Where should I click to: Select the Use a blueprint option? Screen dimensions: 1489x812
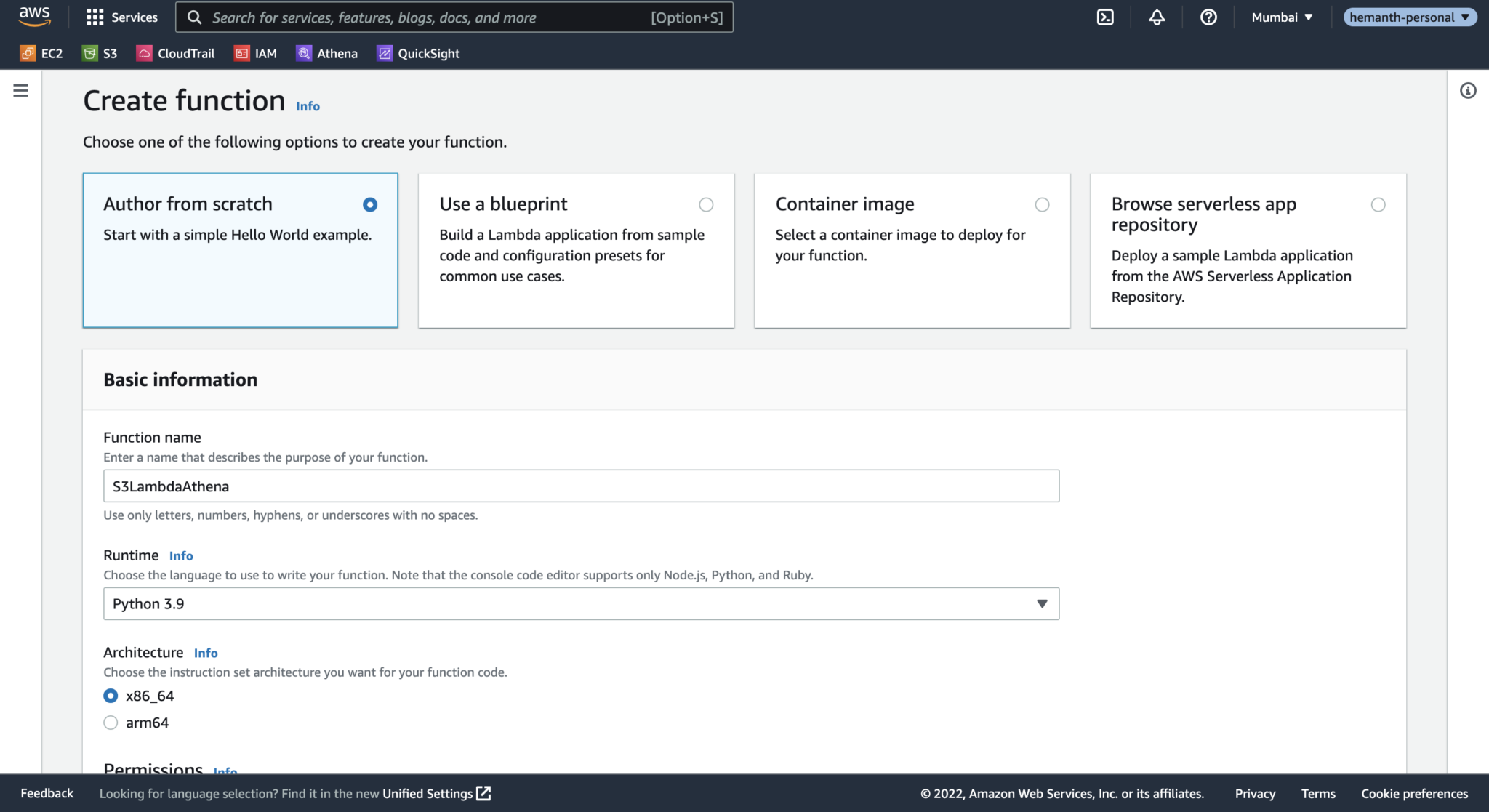(x=706, y=204)
